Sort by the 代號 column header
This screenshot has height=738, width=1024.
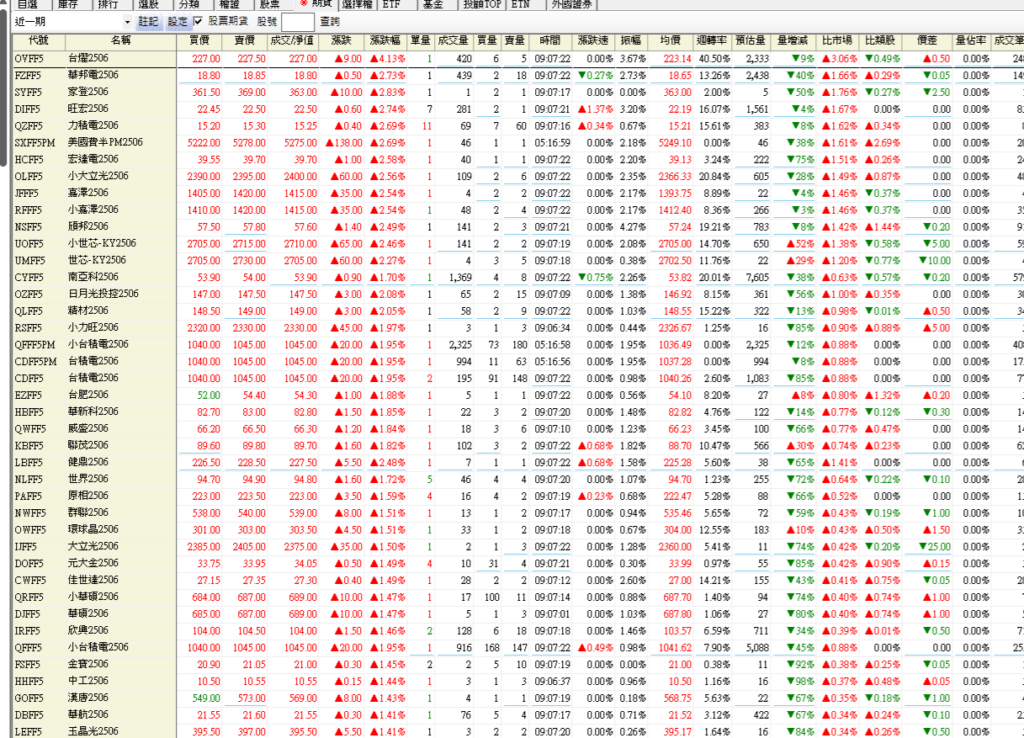39,40
